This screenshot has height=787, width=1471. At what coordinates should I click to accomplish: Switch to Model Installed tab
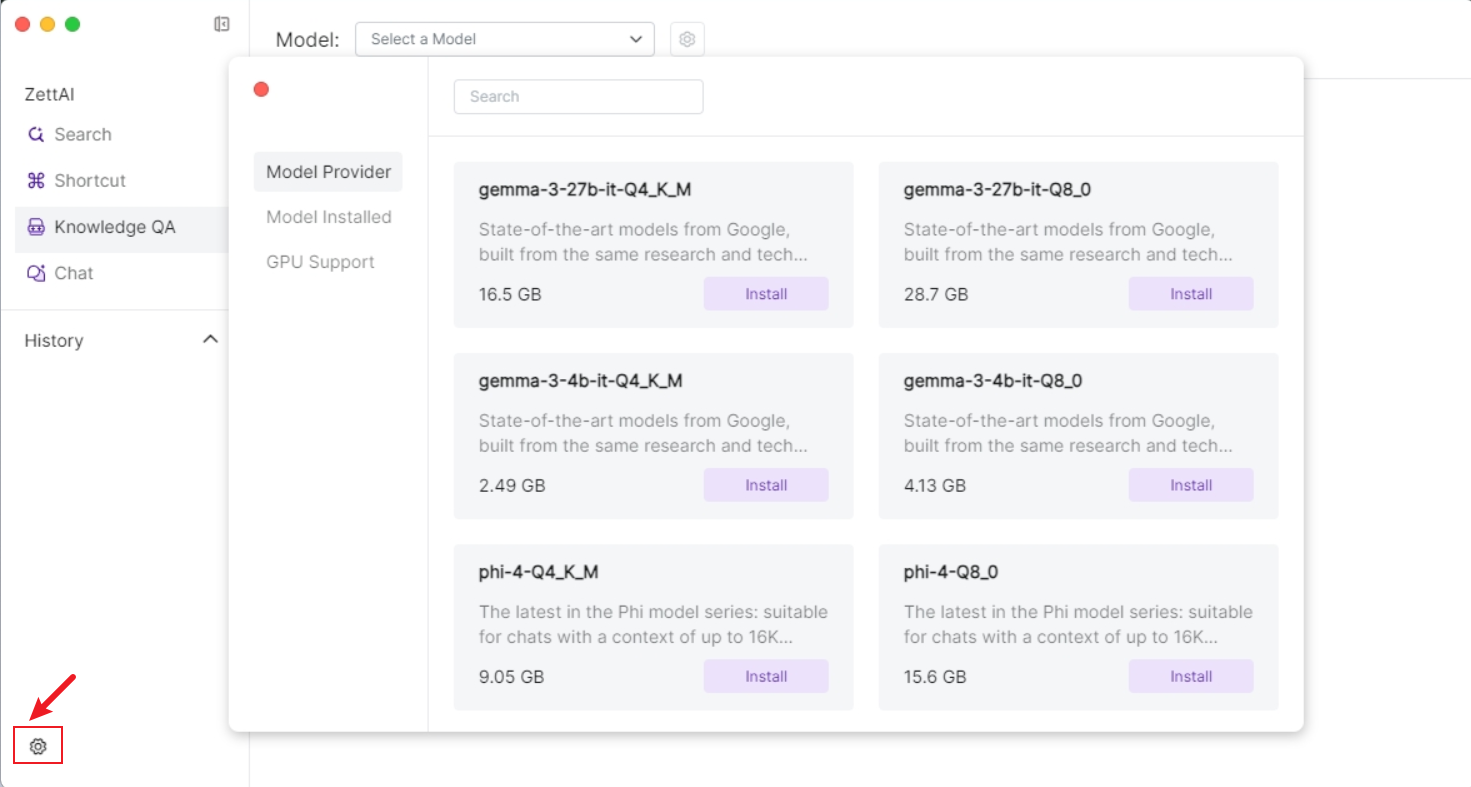point(328,217)
